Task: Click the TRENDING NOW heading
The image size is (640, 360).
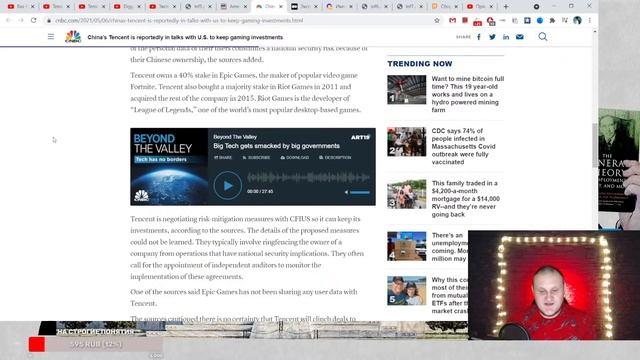Action: 420,64
